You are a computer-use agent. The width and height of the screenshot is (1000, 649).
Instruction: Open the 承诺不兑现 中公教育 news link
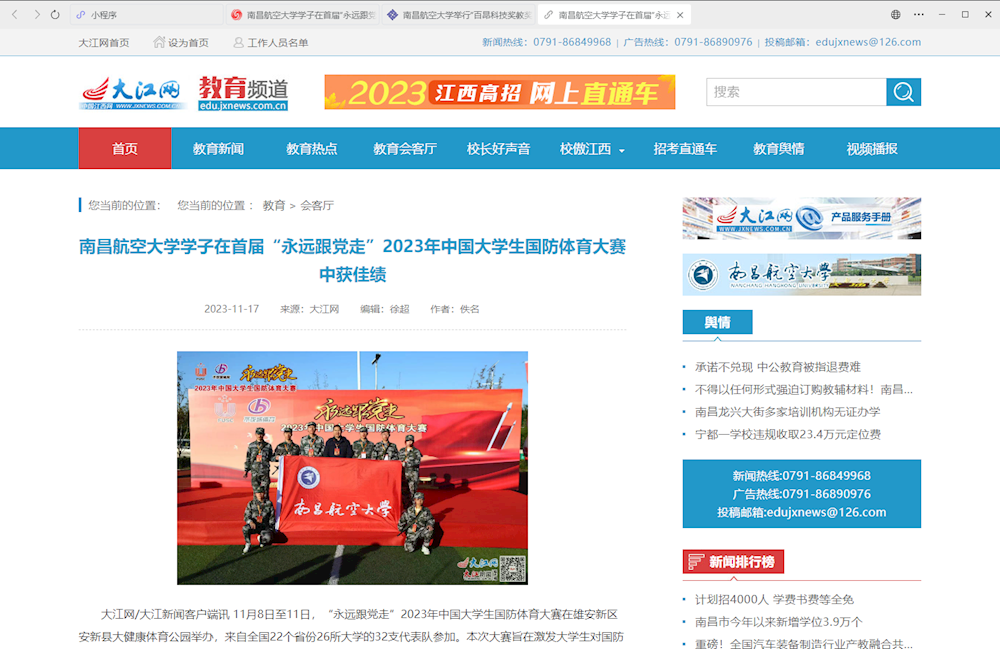(x=777, y=367)
